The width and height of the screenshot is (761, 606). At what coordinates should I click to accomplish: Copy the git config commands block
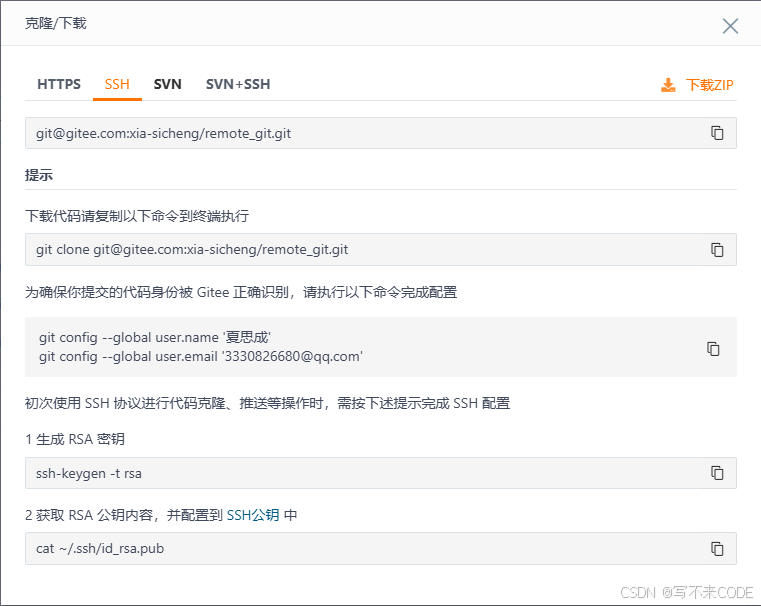713,348
